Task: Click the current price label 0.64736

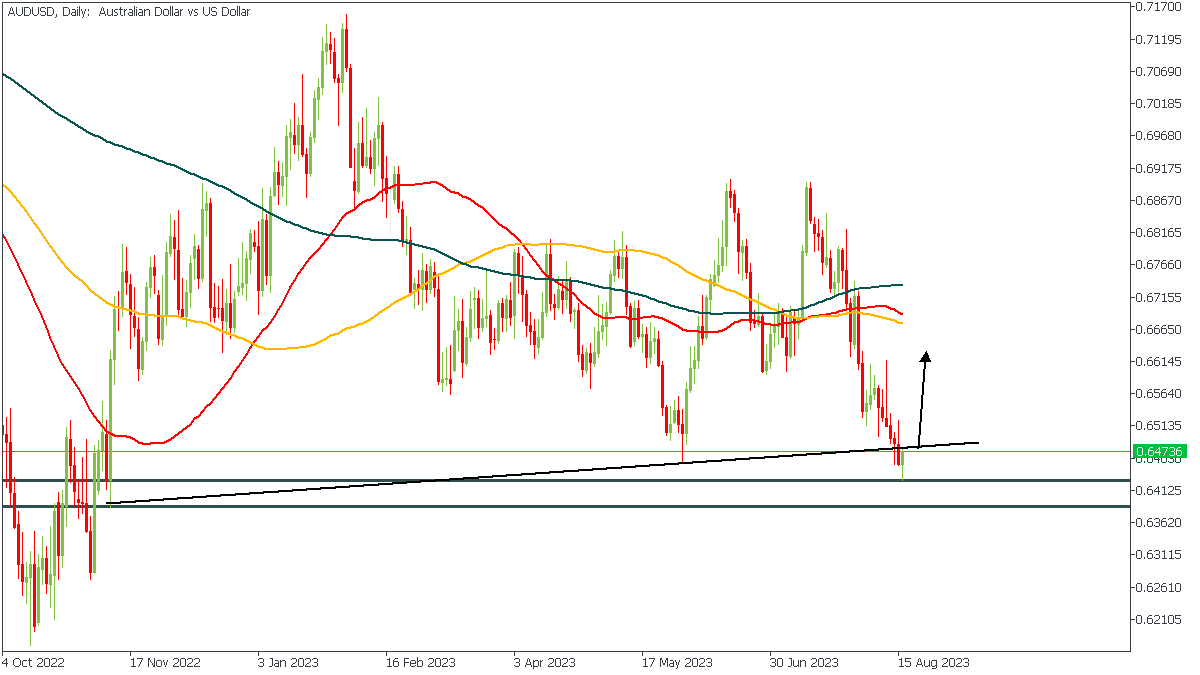Action: 1157,452
